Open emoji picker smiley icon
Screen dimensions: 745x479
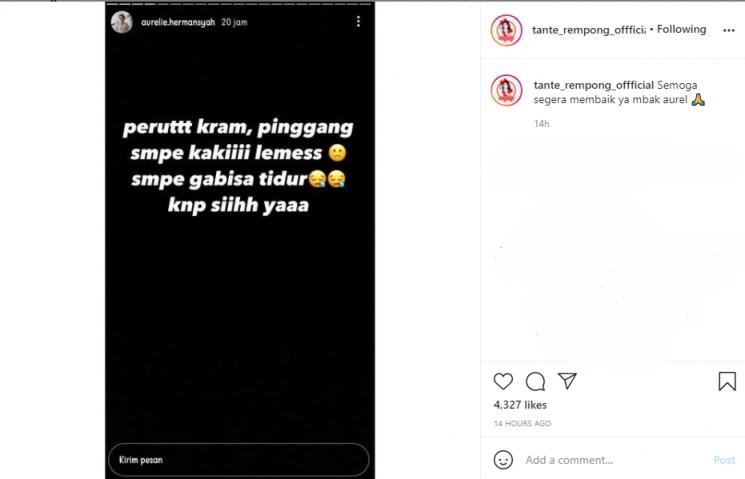pos(503,460)
